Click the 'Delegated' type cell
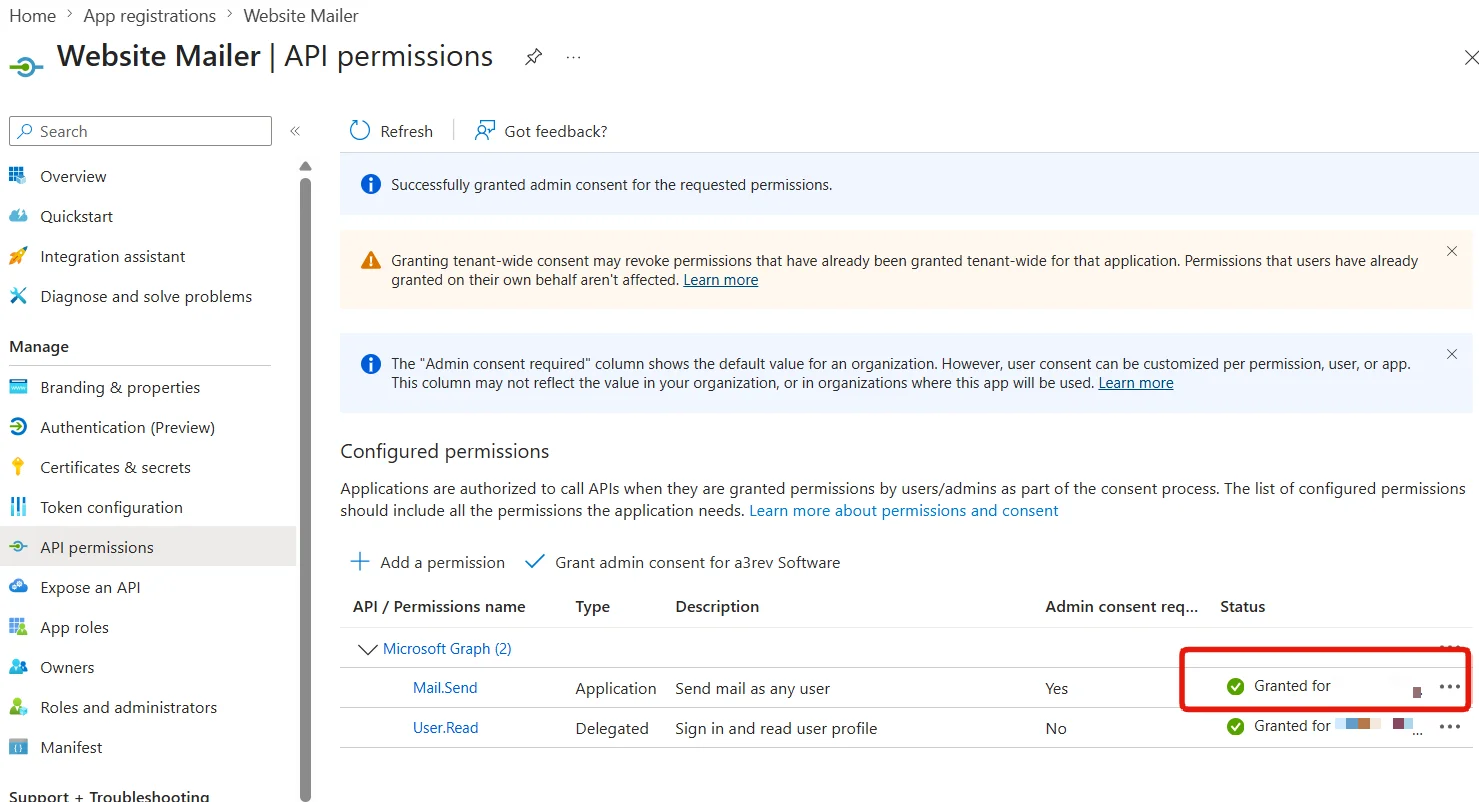 [x=612, y=728]
